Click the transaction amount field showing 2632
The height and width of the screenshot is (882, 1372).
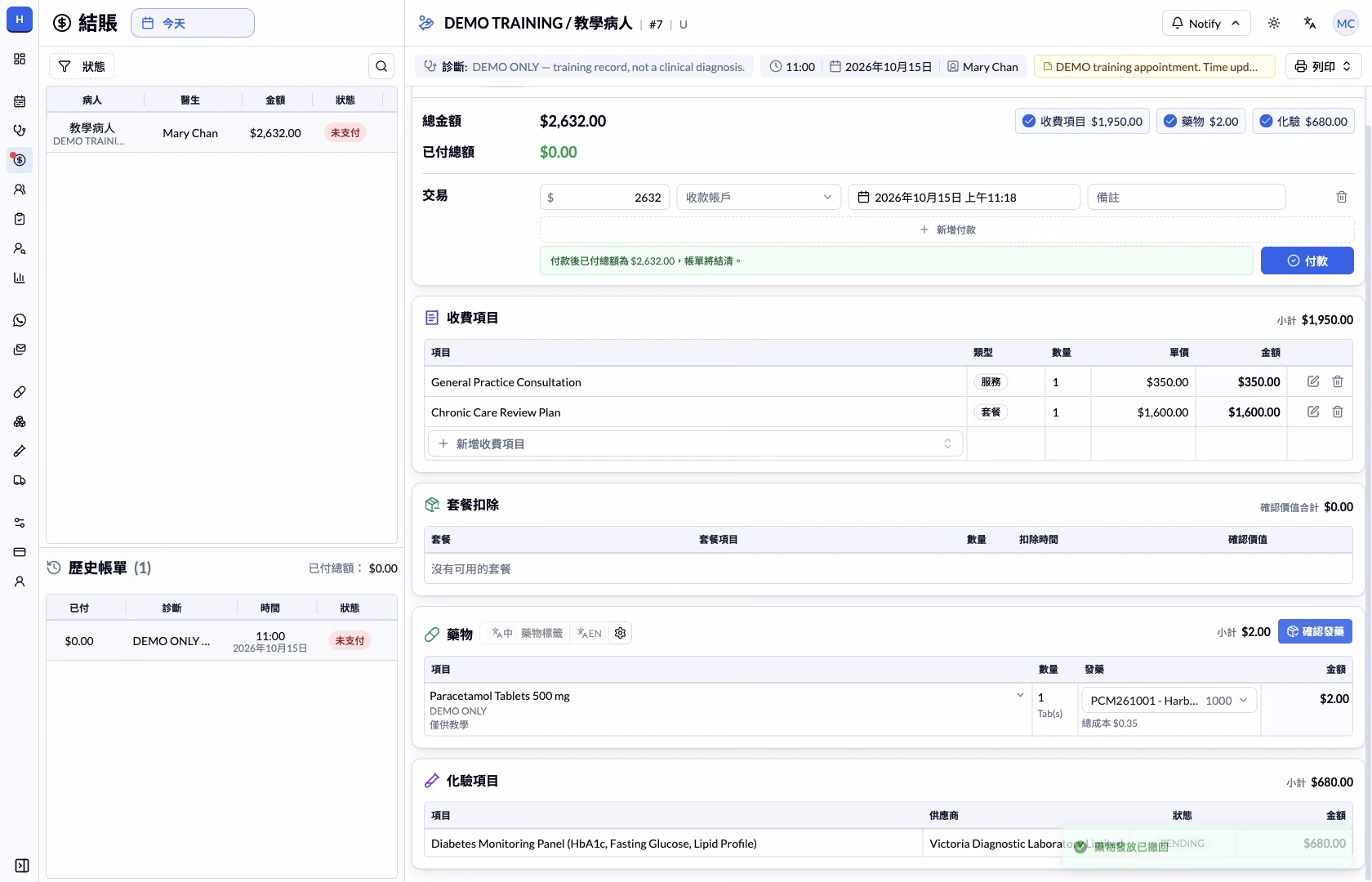pyautogui.click(x=605, y=197)
